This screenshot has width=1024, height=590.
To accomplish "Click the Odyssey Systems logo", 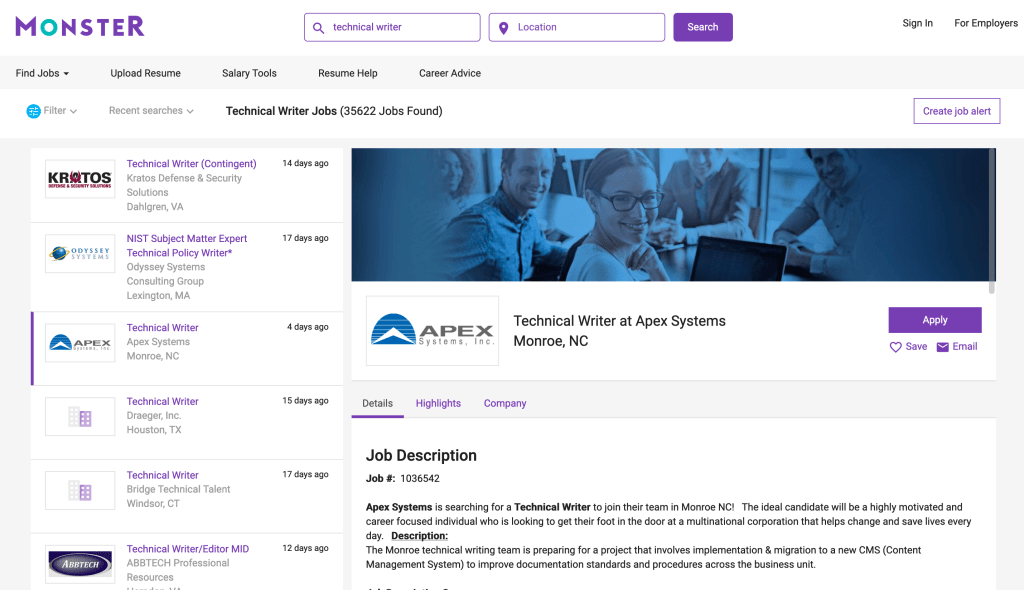I will coord(80,253).
